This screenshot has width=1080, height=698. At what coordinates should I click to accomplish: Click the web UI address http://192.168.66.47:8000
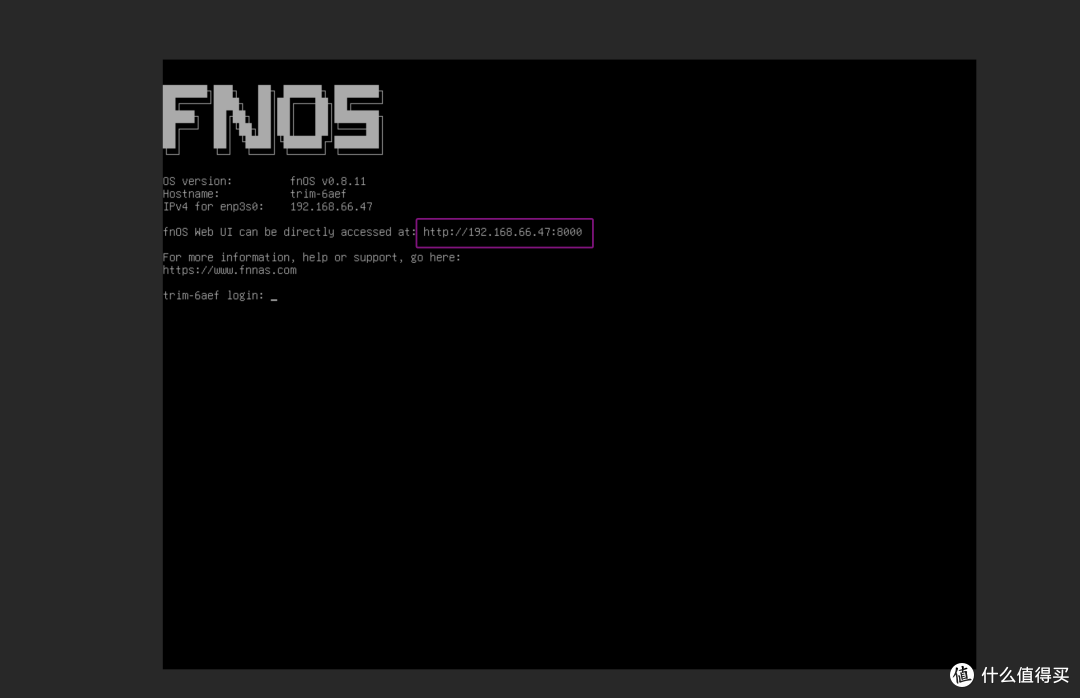click(502, 232)
